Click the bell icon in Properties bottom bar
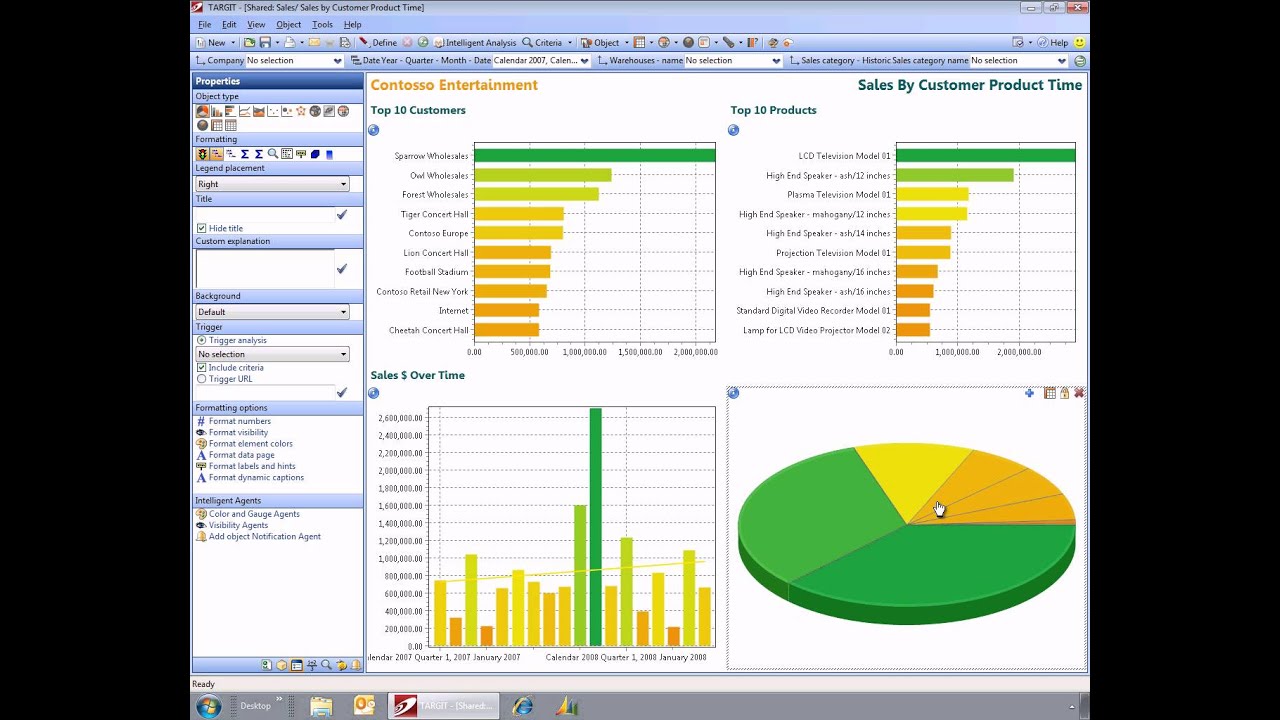 tap(356, 665)
